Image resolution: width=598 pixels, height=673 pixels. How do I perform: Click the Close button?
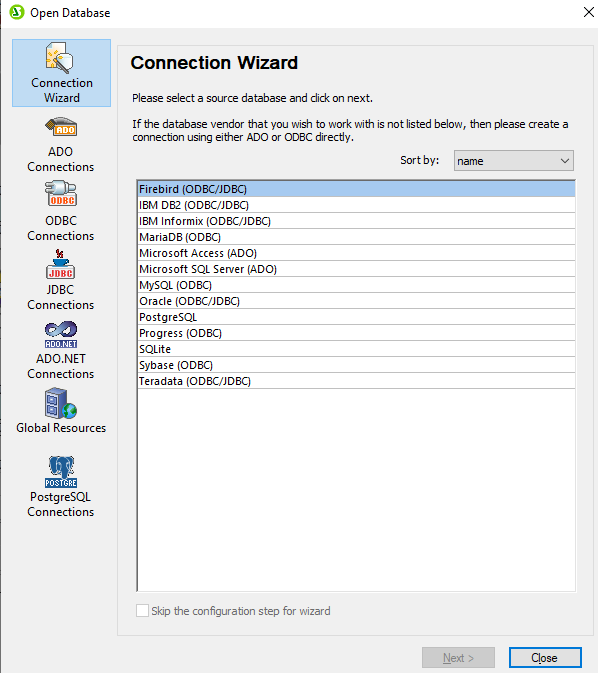click(x=545, y=657)
